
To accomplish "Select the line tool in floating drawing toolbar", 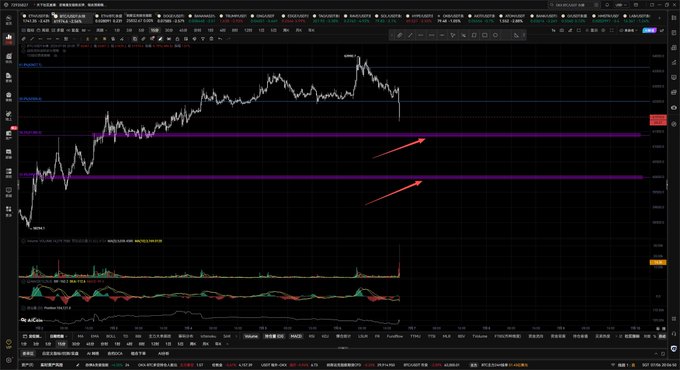I will point(410,35).
